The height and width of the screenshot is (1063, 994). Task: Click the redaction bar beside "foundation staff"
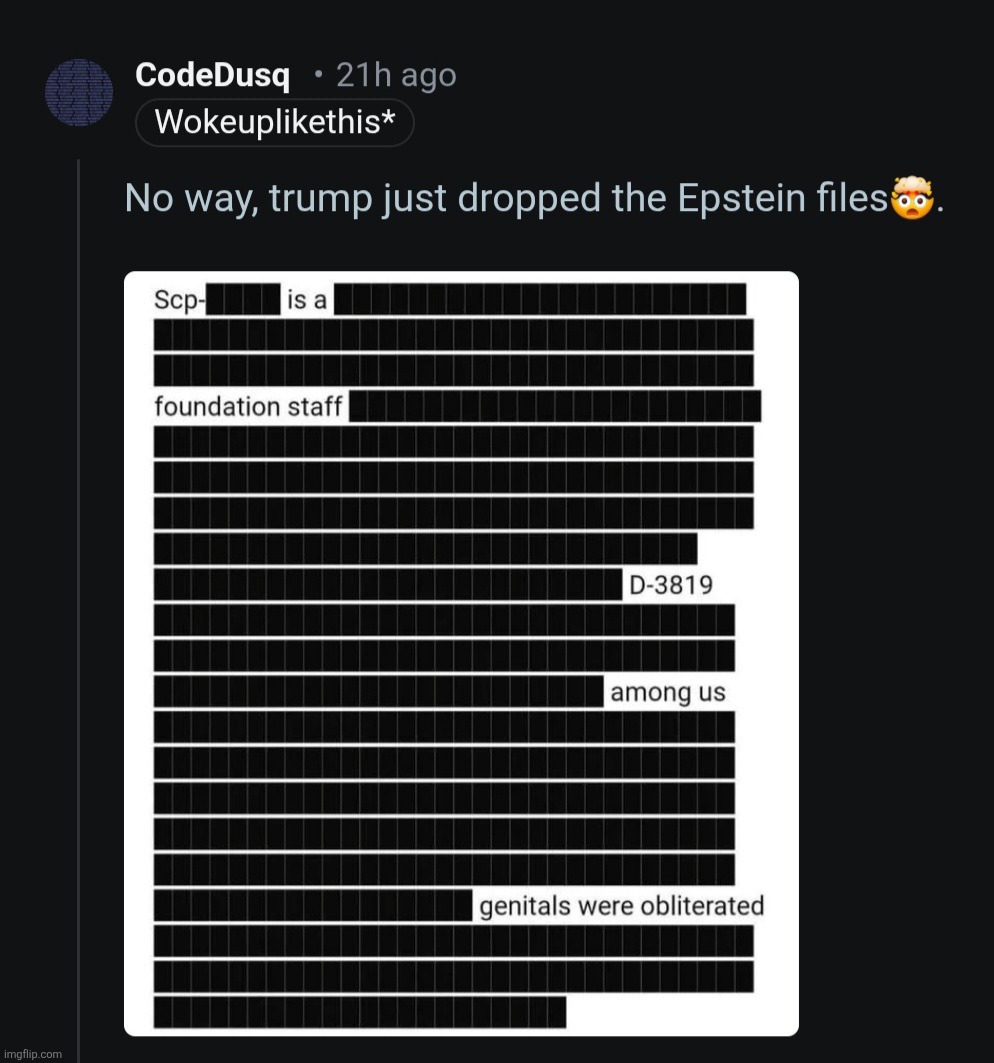555,407
